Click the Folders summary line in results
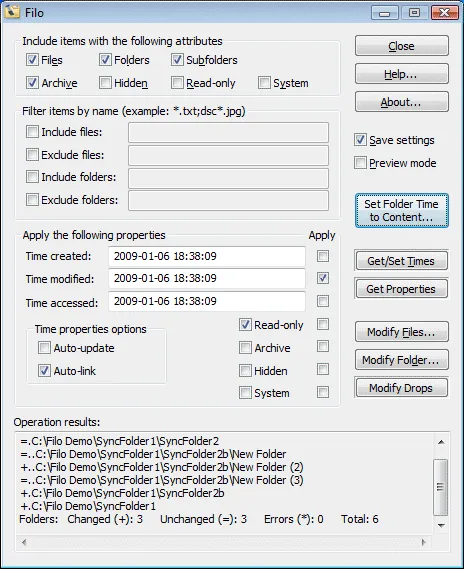 199,519
